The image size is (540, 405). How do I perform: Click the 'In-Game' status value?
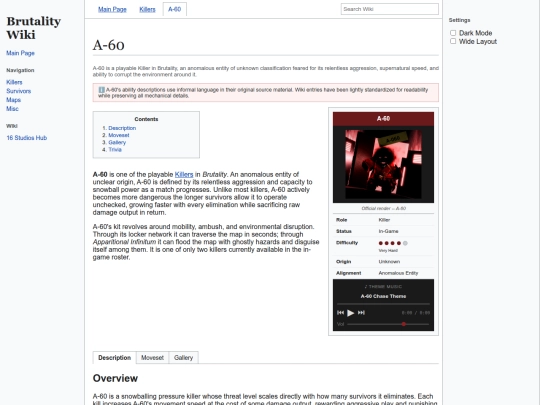388,231
